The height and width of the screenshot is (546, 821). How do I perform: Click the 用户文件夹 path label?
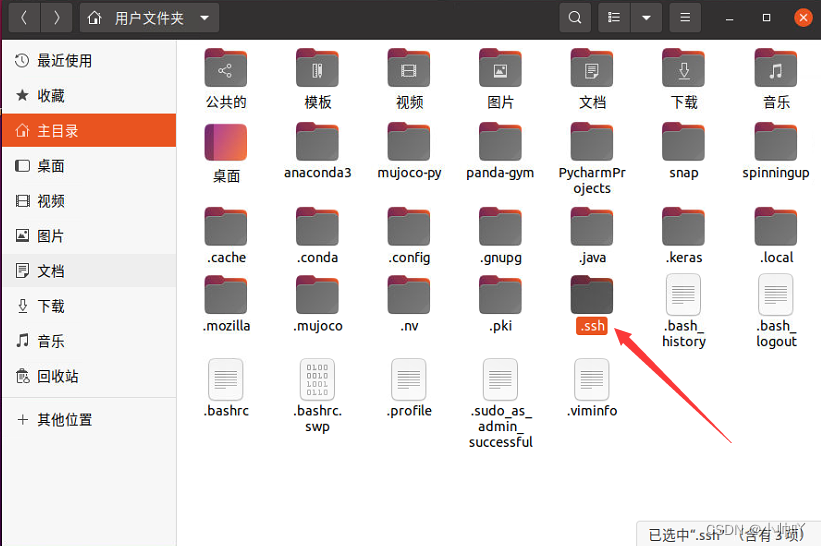point(149,18)
